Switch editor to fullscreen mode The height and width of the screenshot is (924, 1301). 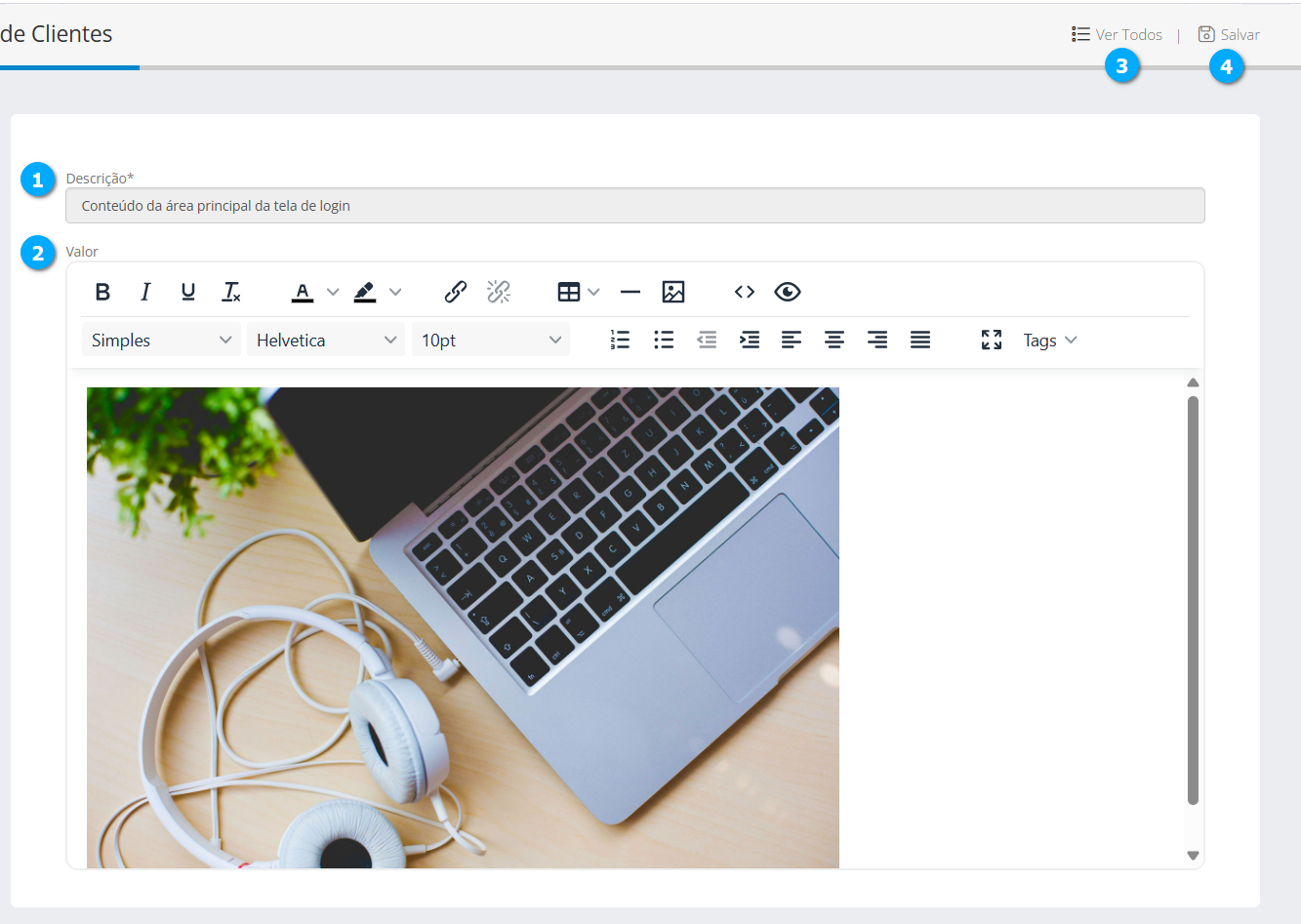992,340
